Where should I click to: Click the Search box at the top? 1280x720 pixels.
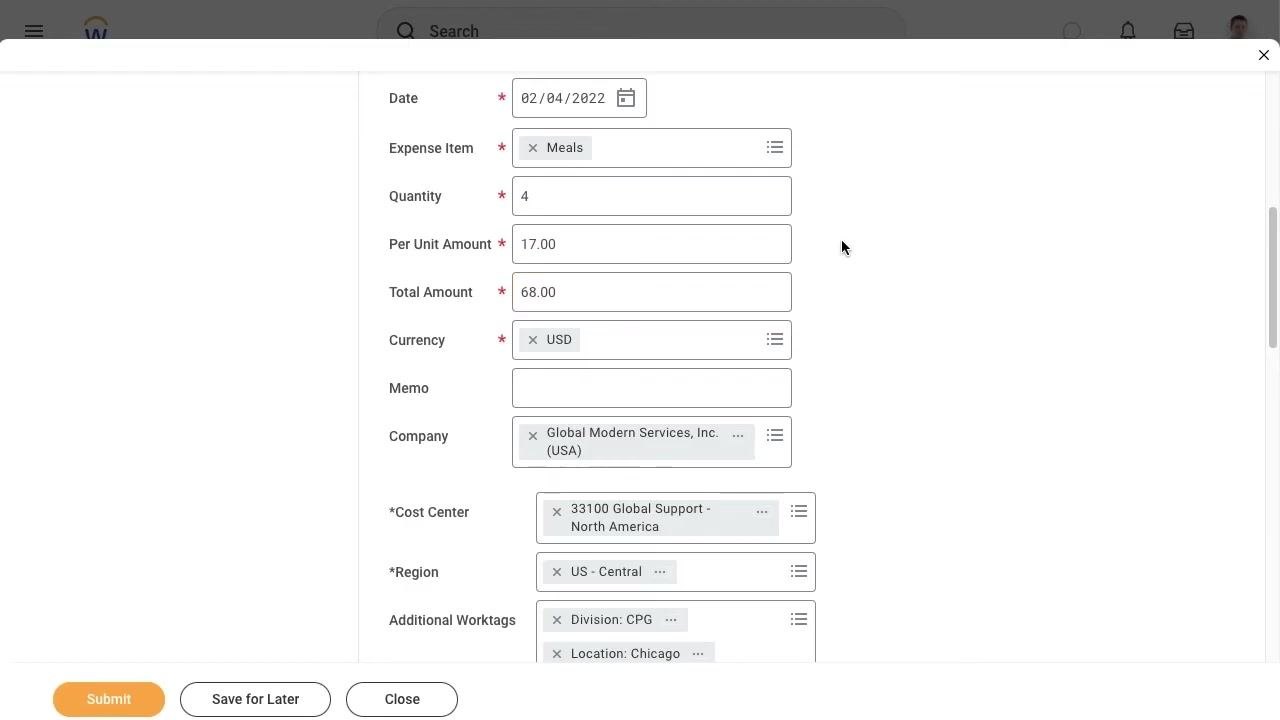coord(641,31)
